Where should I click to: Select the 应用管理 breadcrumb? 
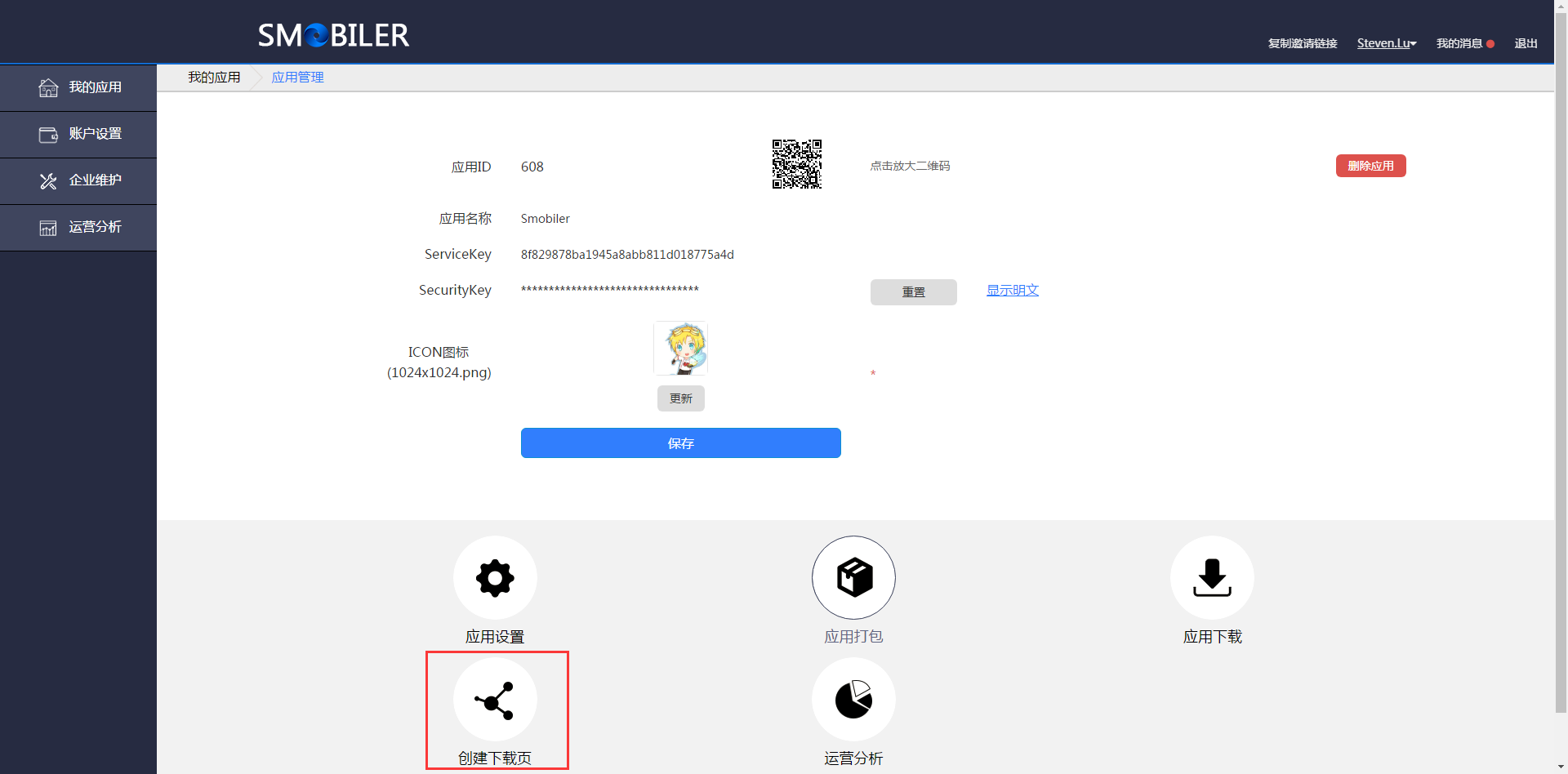297,78
